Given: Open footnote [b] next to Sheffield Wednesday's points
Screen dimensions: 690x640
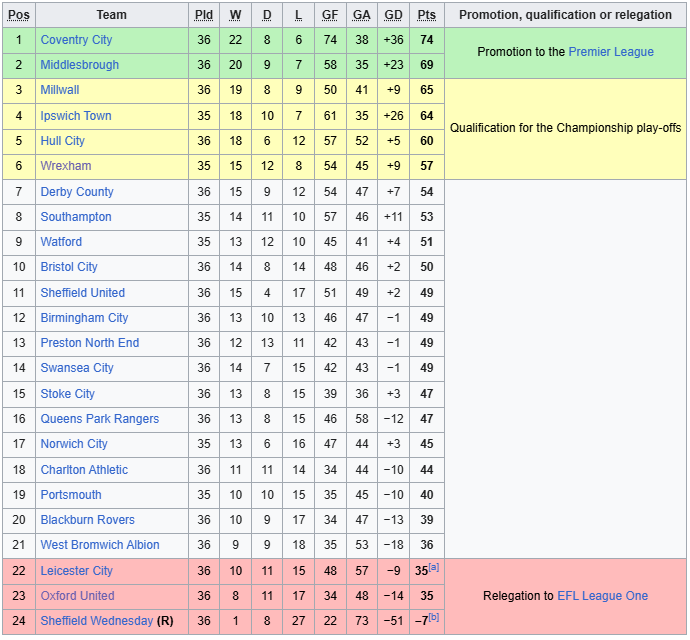Looking at the screenshot, I should tap(434, 617).
